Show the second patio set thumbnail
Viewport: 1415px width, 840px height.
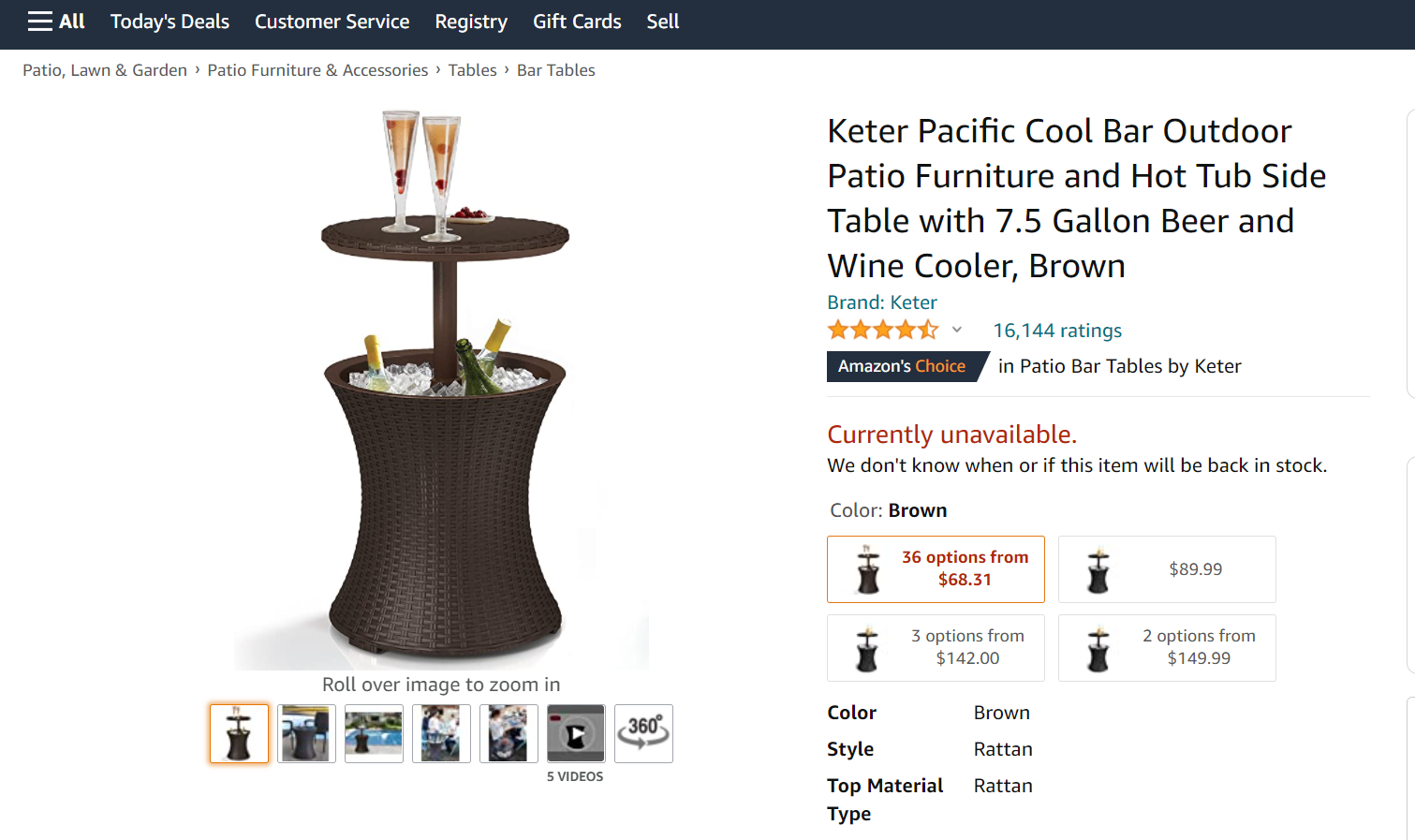pyautogui.click(x=306, y=733)
